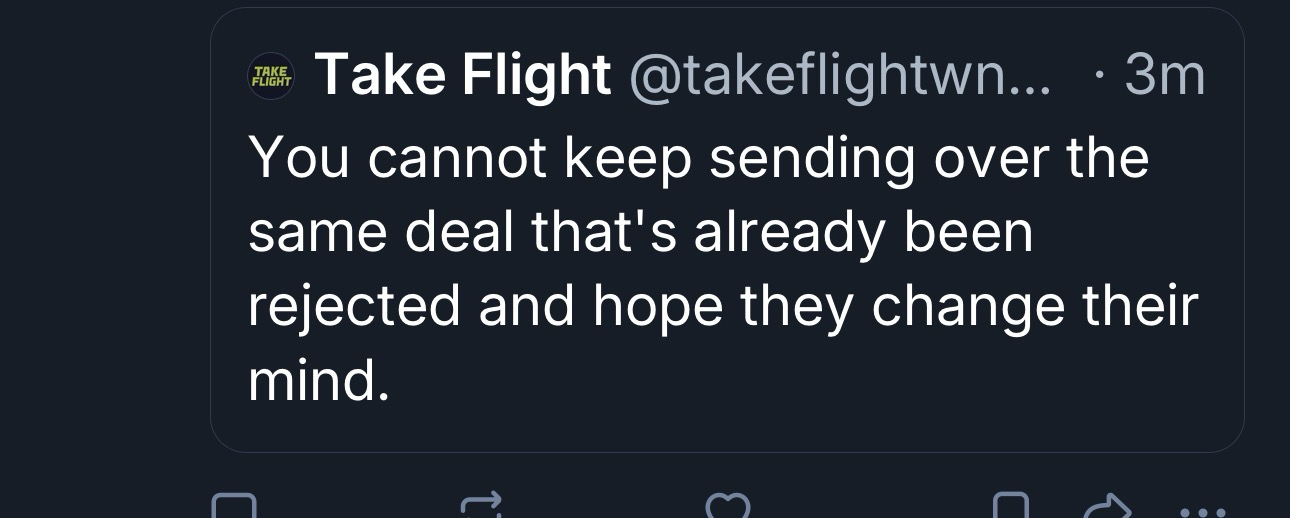Bookmark the post using bookmark icon

pos(1012,507)
